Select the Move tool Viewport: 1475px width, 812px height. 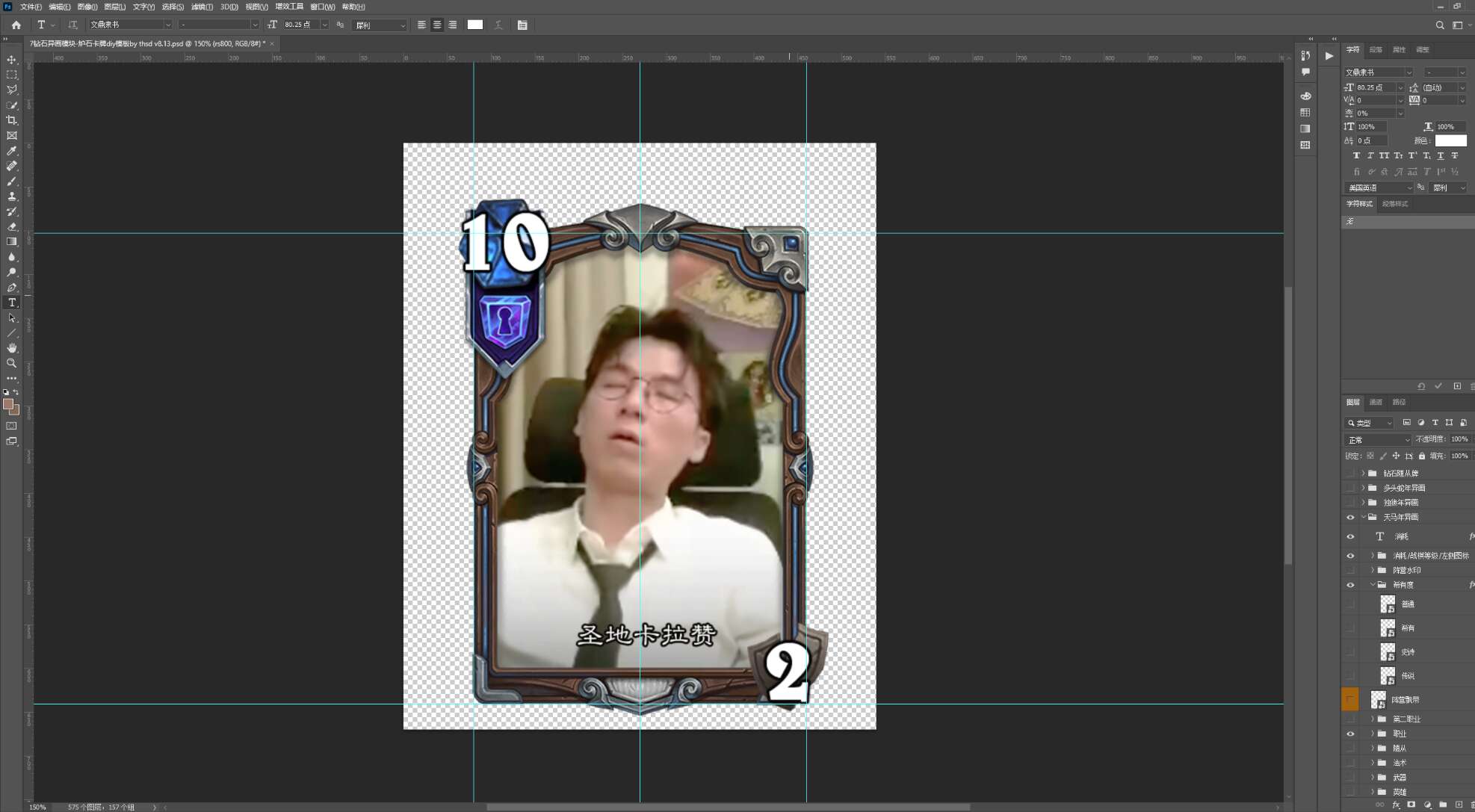point(11,60)
